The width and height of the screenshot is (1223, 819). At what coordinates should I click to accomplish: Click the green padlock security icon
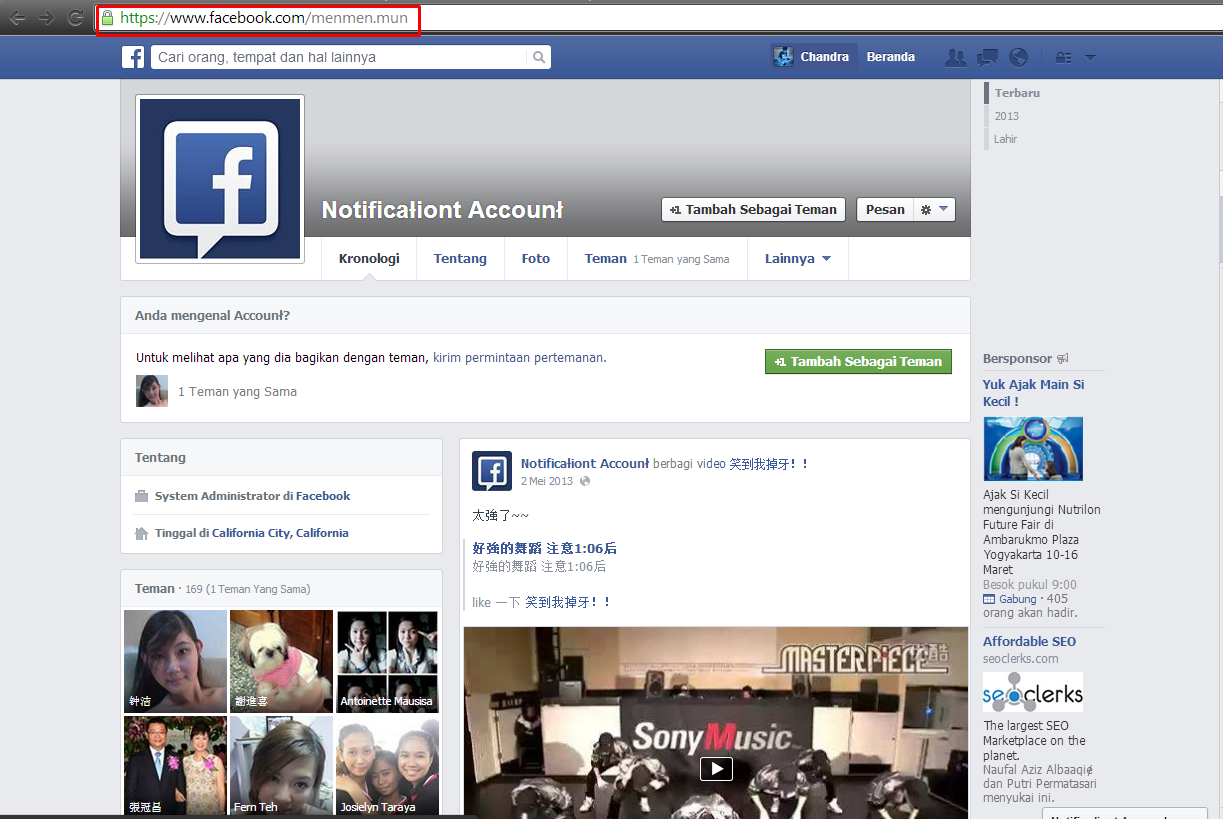pos(107,18)
